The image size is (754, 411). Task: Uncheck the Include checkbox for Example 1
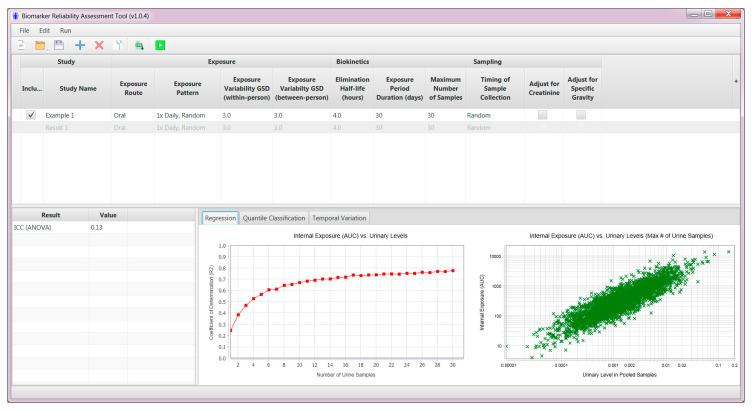tap(30, 116)
